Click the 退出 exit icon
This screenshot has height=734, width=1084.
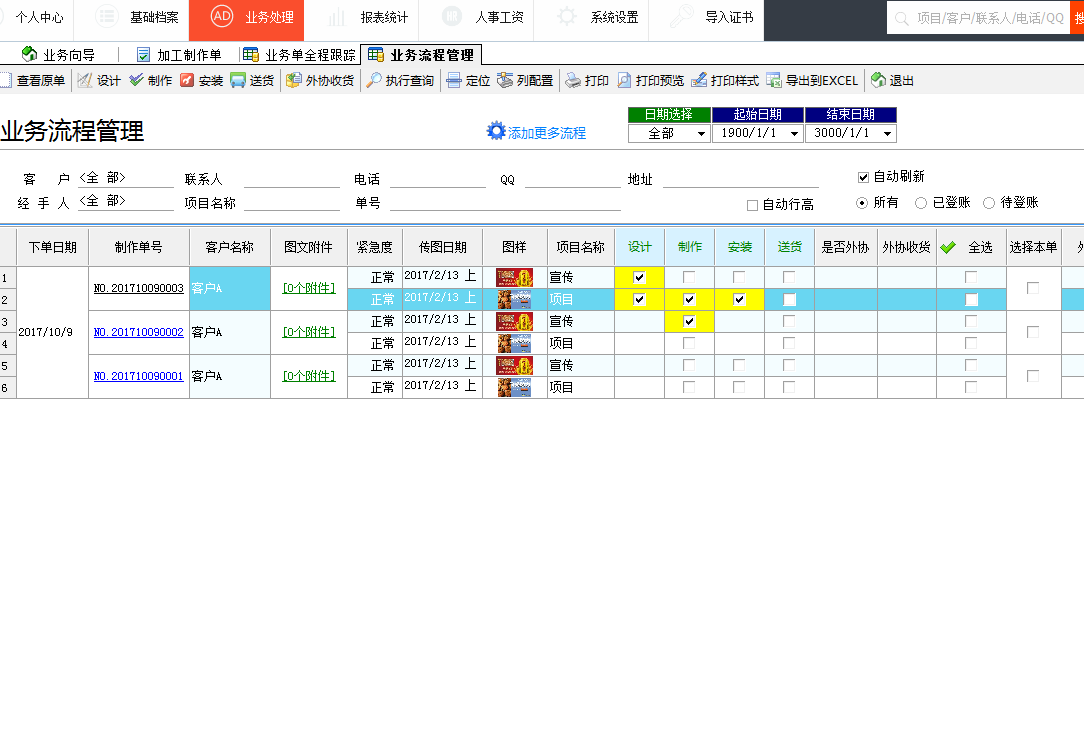879,81
